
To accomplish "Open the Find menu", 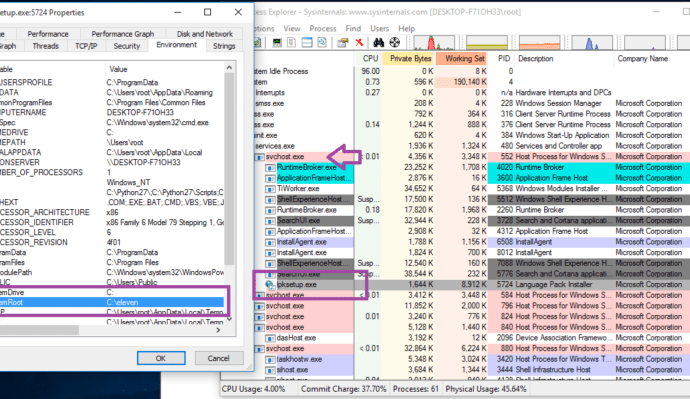I will pos(353,28).
